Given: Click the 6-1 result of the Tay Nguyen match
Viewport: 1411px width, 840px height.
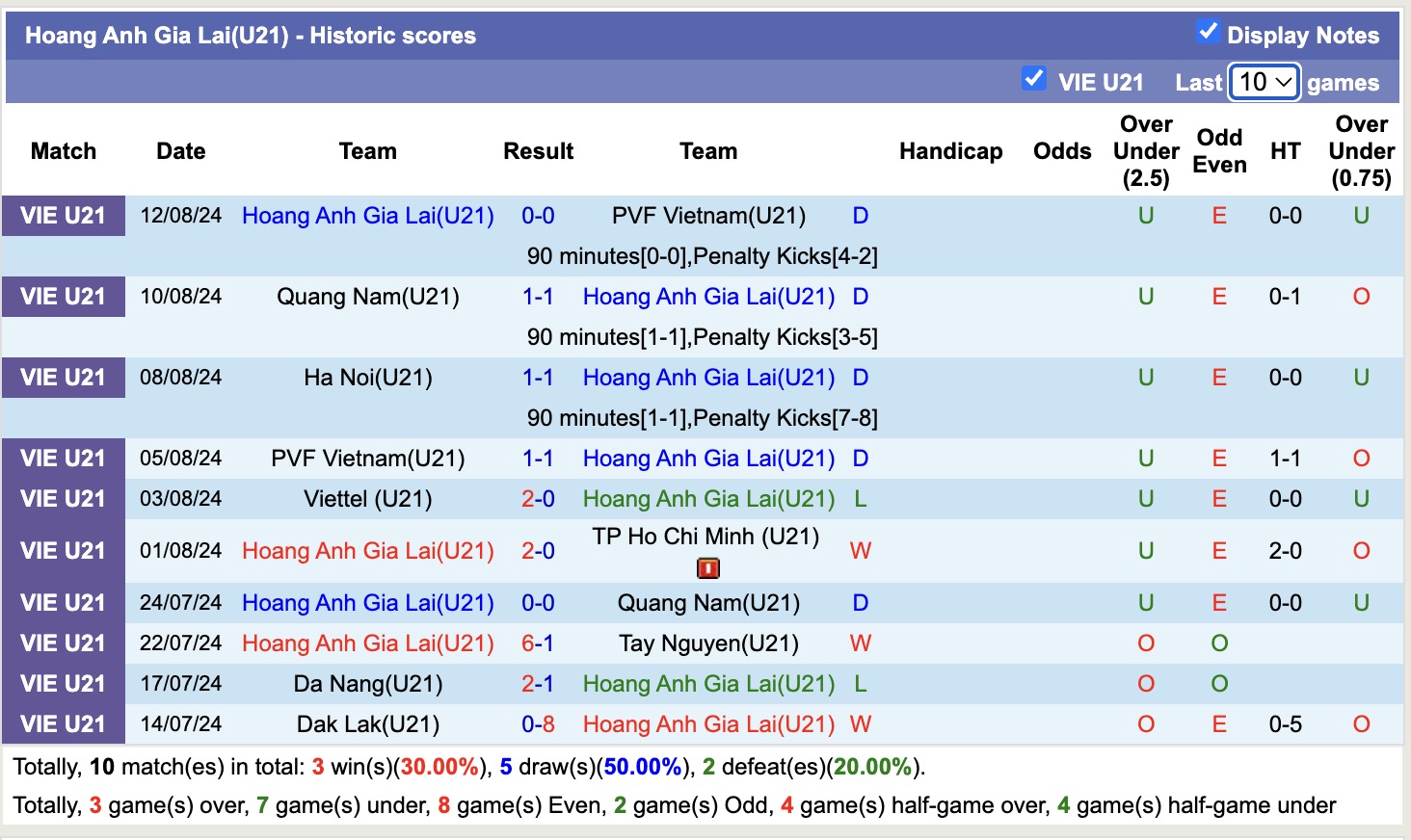Looking at the screenshot, I should click(538, 643).
